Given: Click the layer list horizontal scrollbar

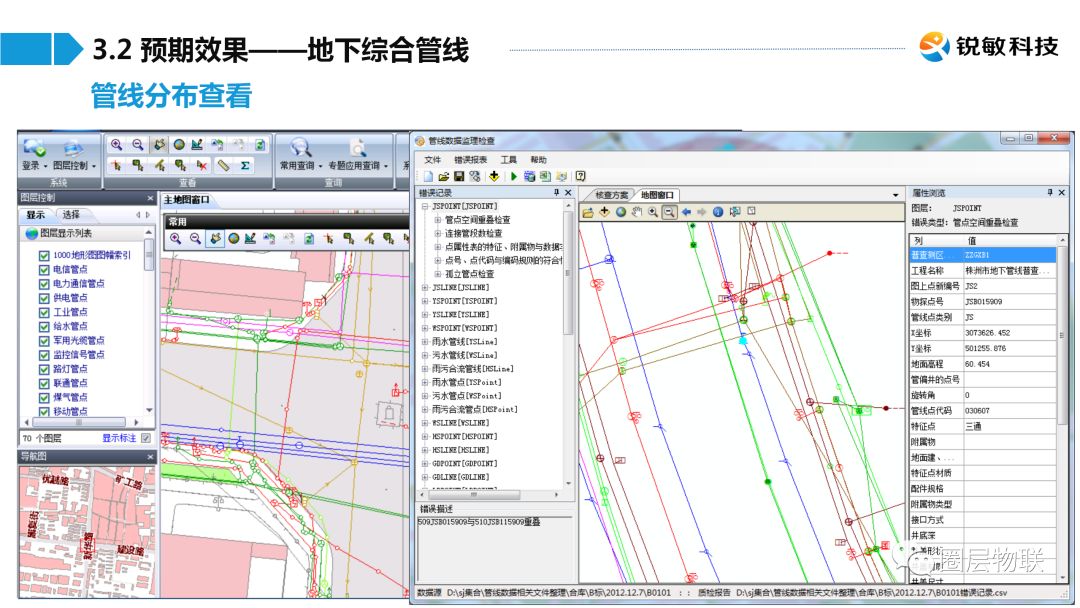Looking at the screenshot, I should tap(81, 422).
